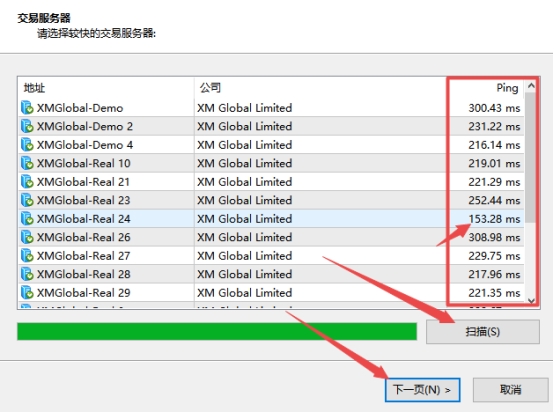Click the 308.98 ms ping value
Screen dimensions: 554x413
pos(494,237)
